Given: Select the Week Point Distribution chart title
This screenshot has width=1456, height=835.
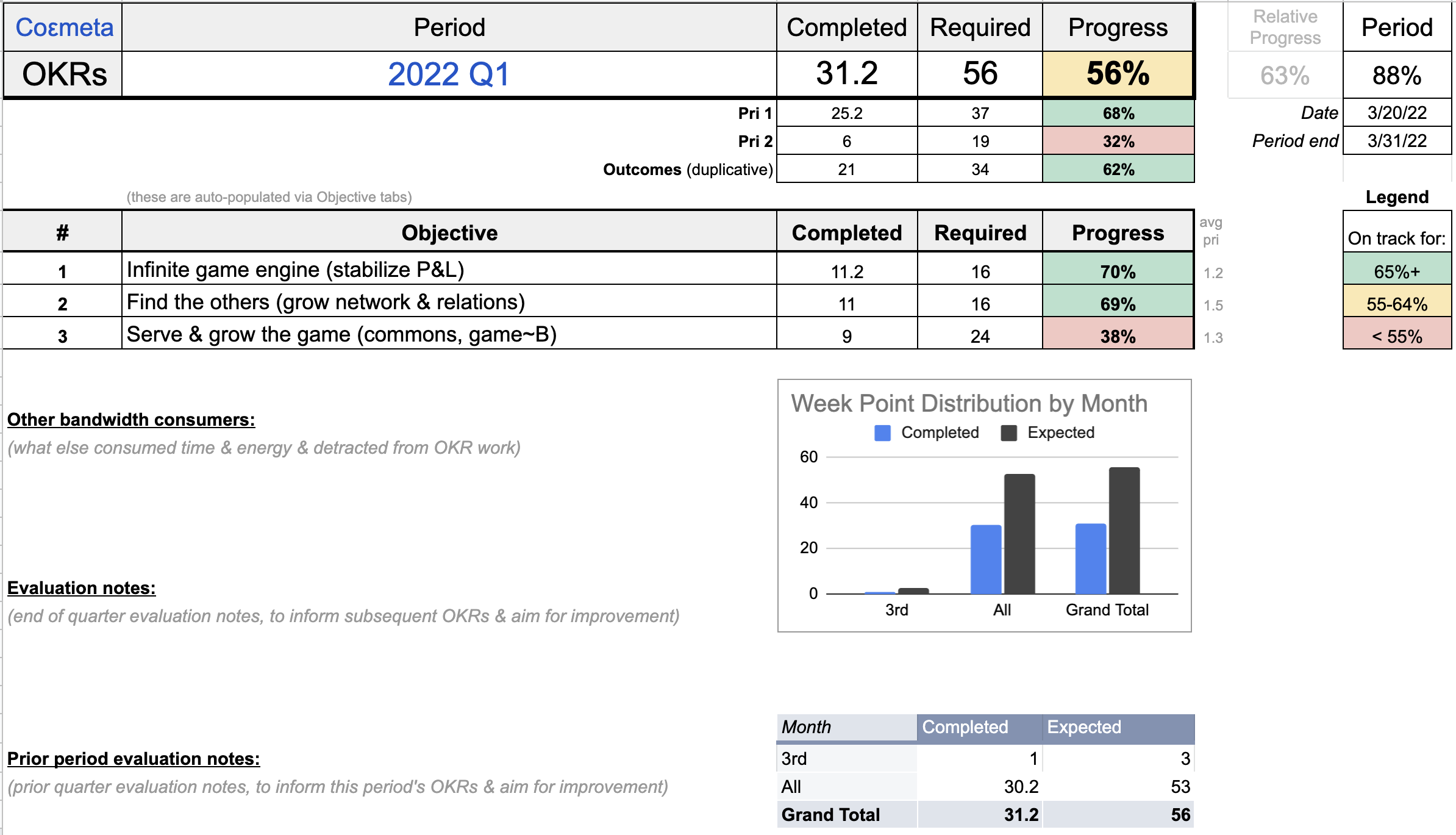Looking at the screenshot, I should coord(969,404).
